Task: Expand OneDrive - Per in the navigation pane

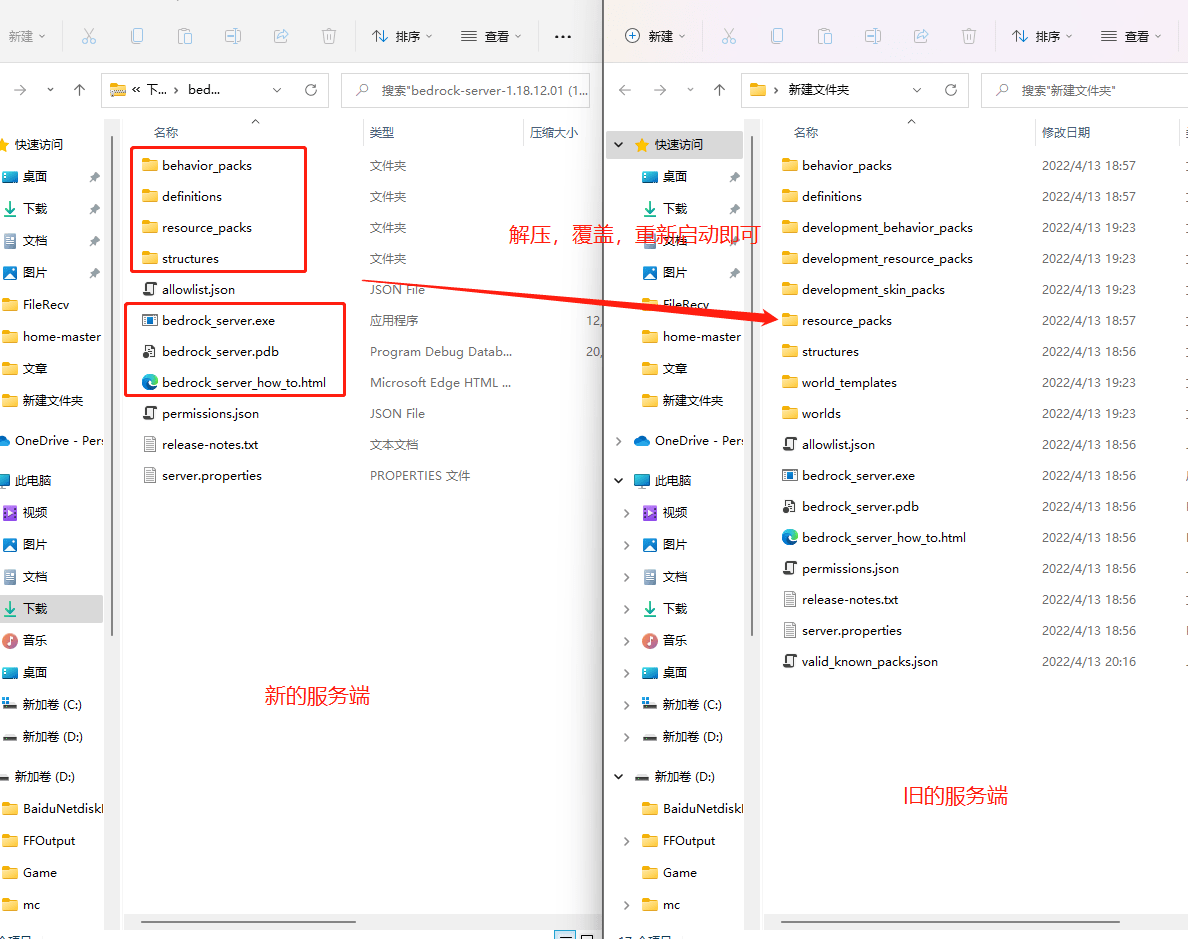Action: (619, 443)
